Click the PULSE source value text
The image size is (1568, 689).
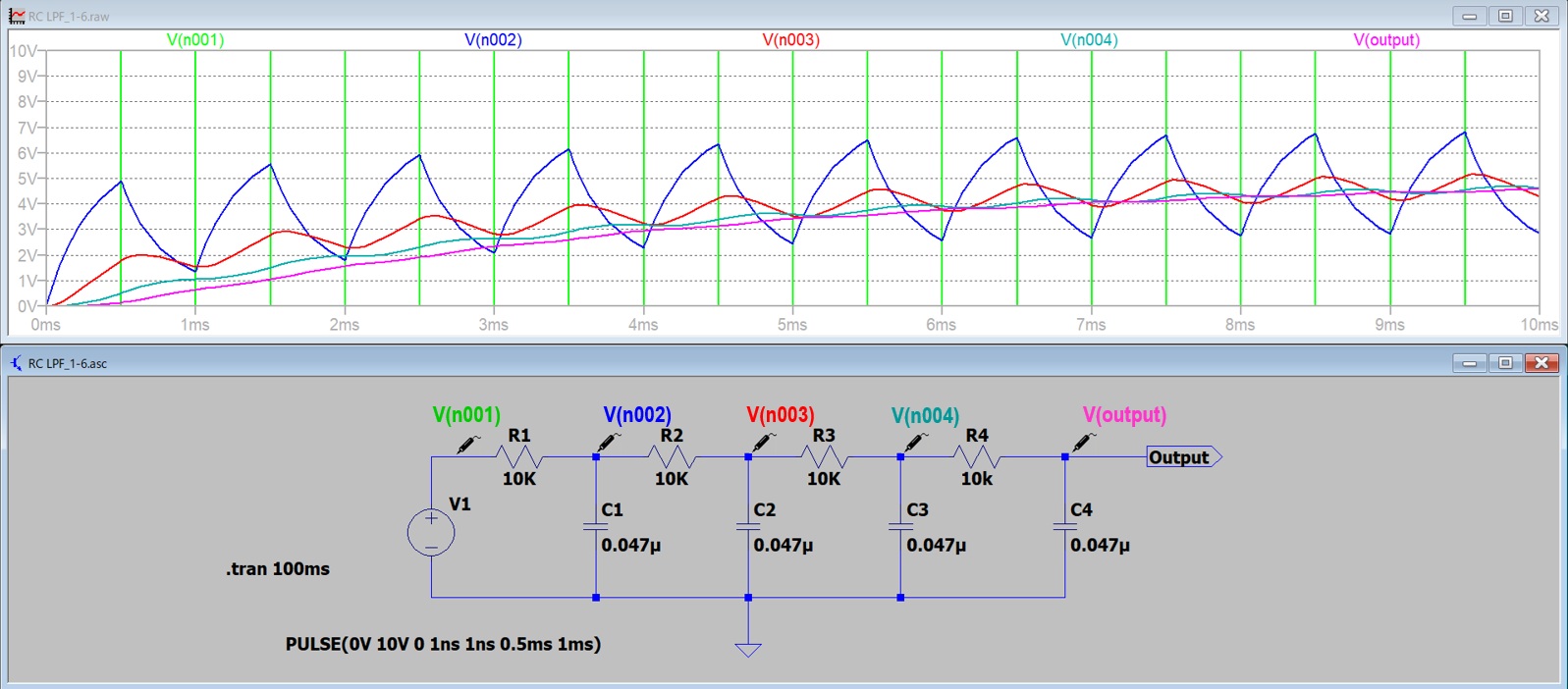coord(443,645)
